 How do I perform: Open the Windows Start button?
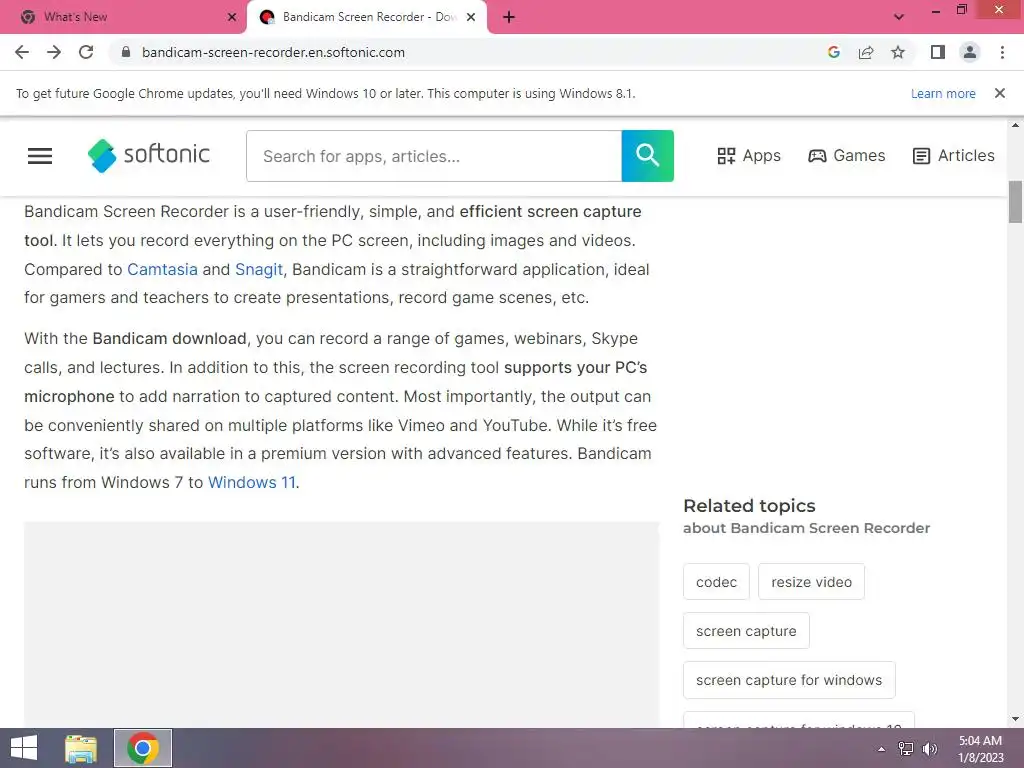(24, 748)
